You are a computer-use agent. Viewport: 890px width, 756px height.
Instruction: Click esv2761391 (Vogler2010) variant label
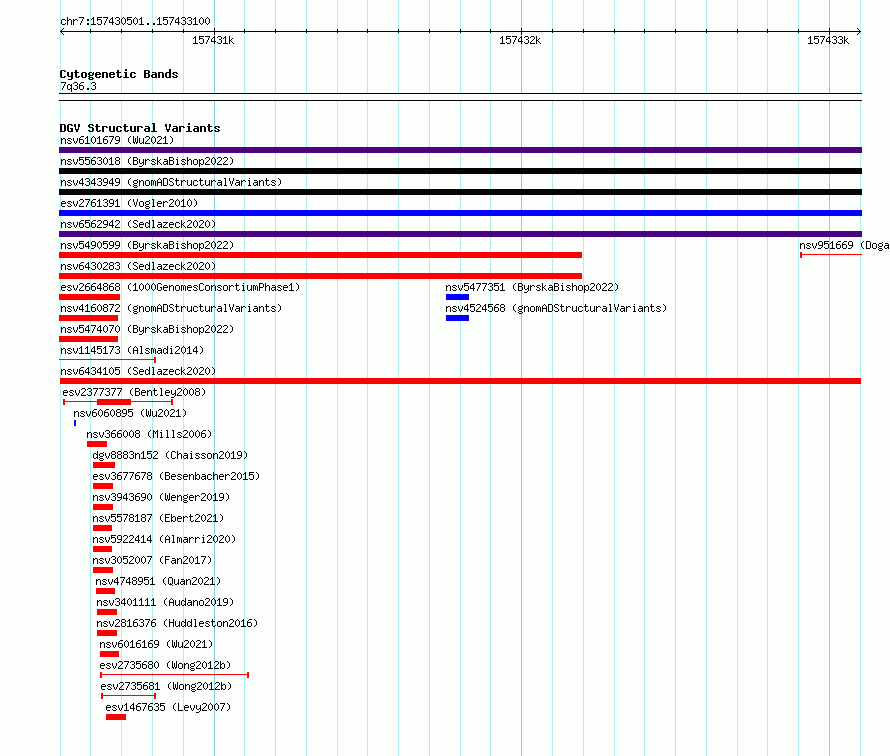click(x=129, y=203)
